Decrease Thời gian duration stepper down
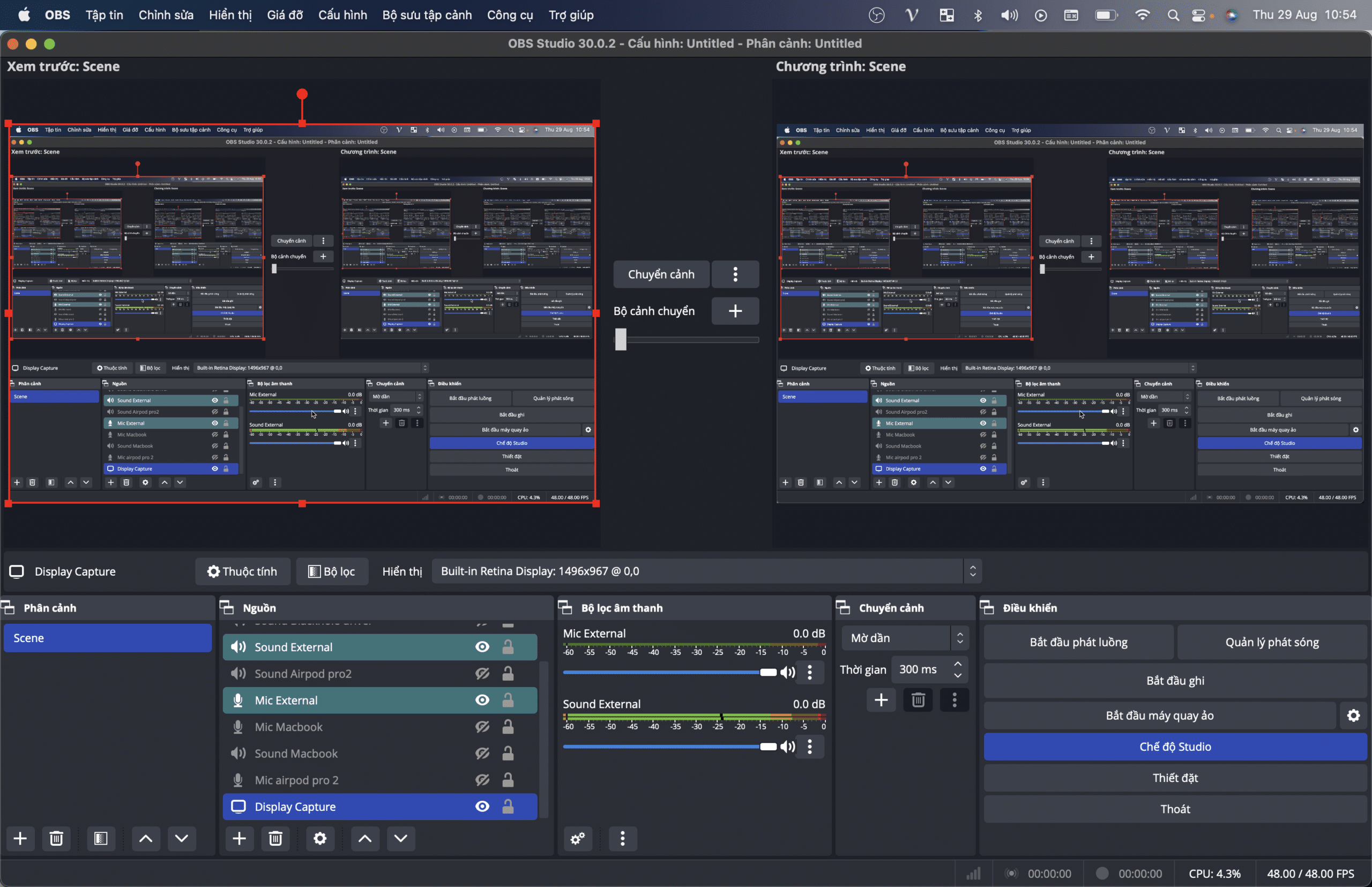The width and height of the screenshot is (1372, 887). pos(957,675)
